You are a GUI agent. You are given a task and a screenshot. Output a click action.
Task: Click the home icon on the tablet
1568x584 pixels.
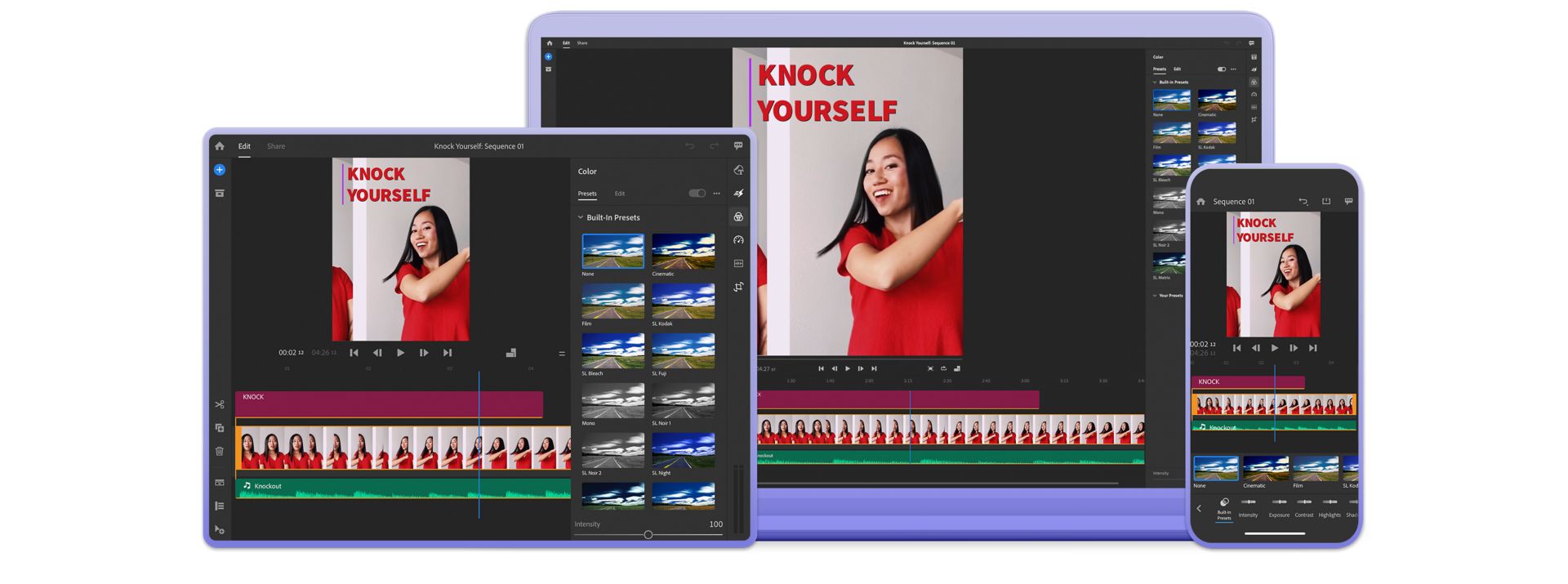click(x=219, y=146)
